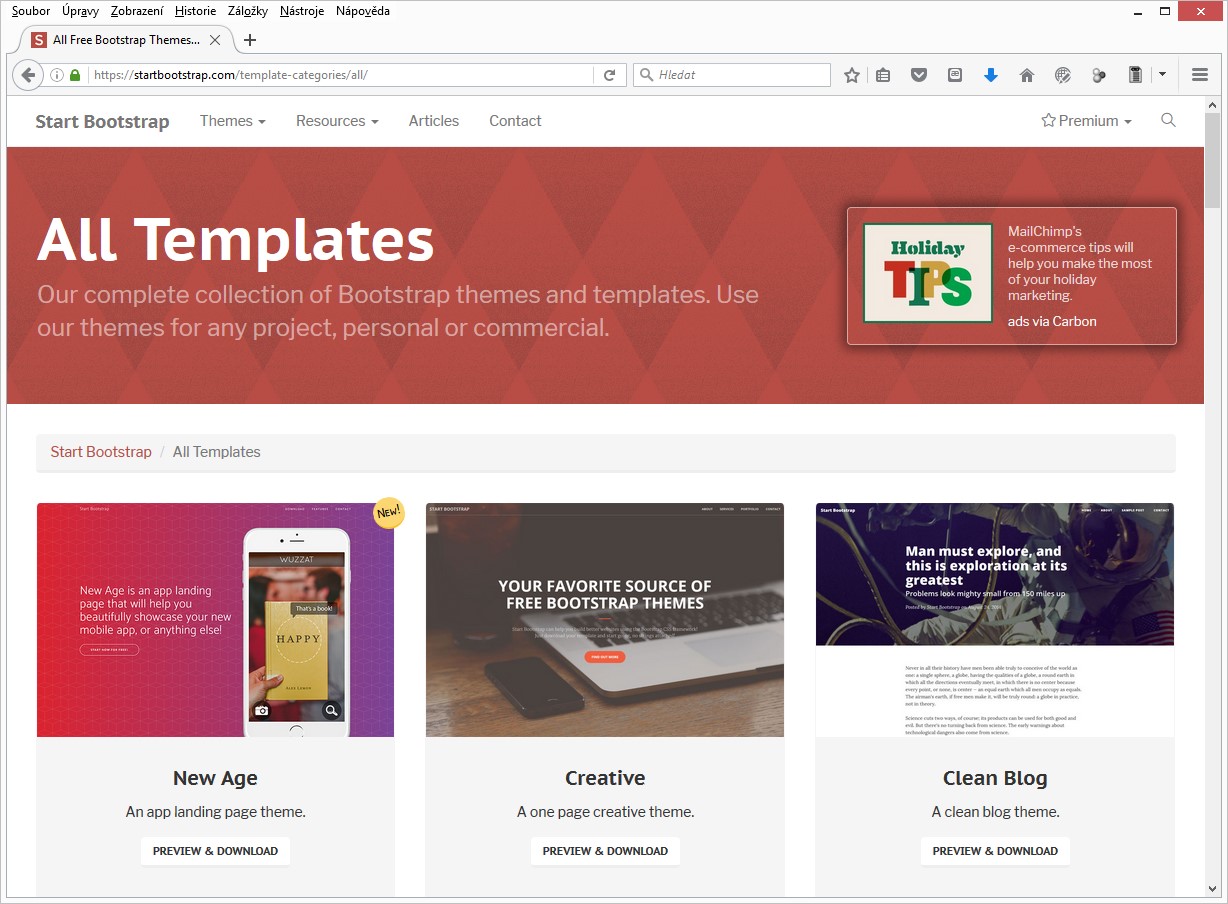Go back with the browser back arrow
The width and height of the screenshot is (1228, 904).
pos(28,75)
